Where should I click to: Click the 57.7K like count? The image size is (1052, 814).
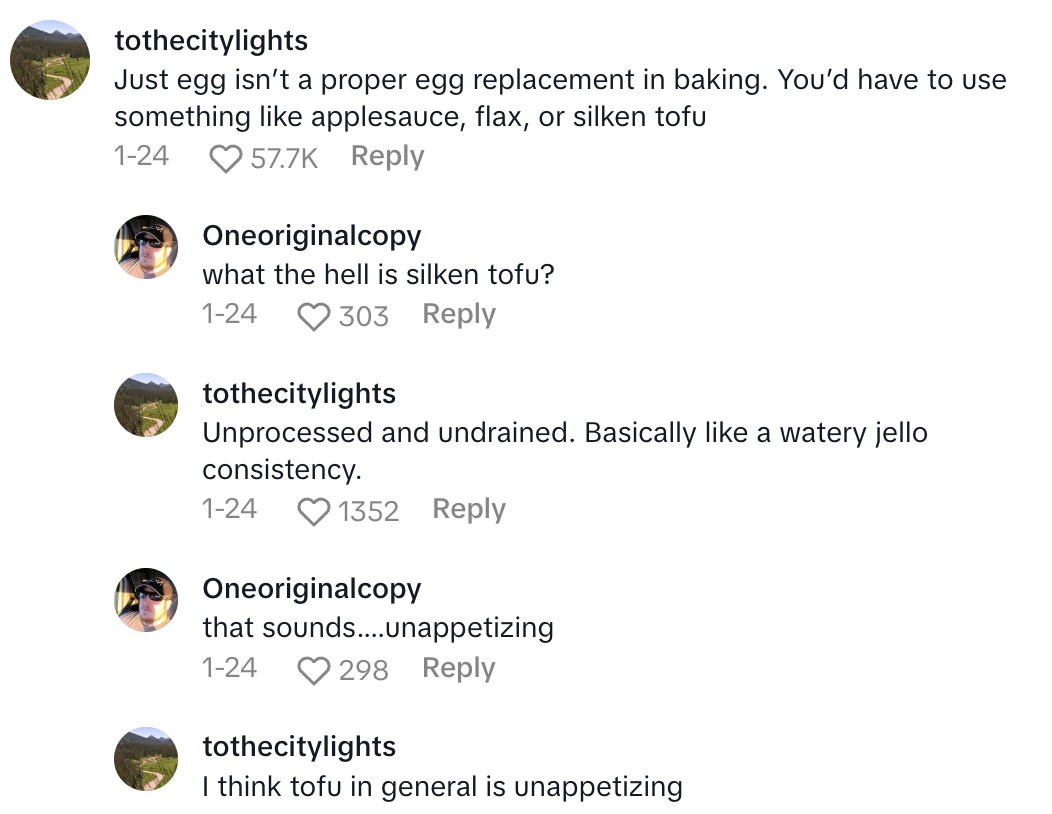pyautogui.click(x=284, y=158)
